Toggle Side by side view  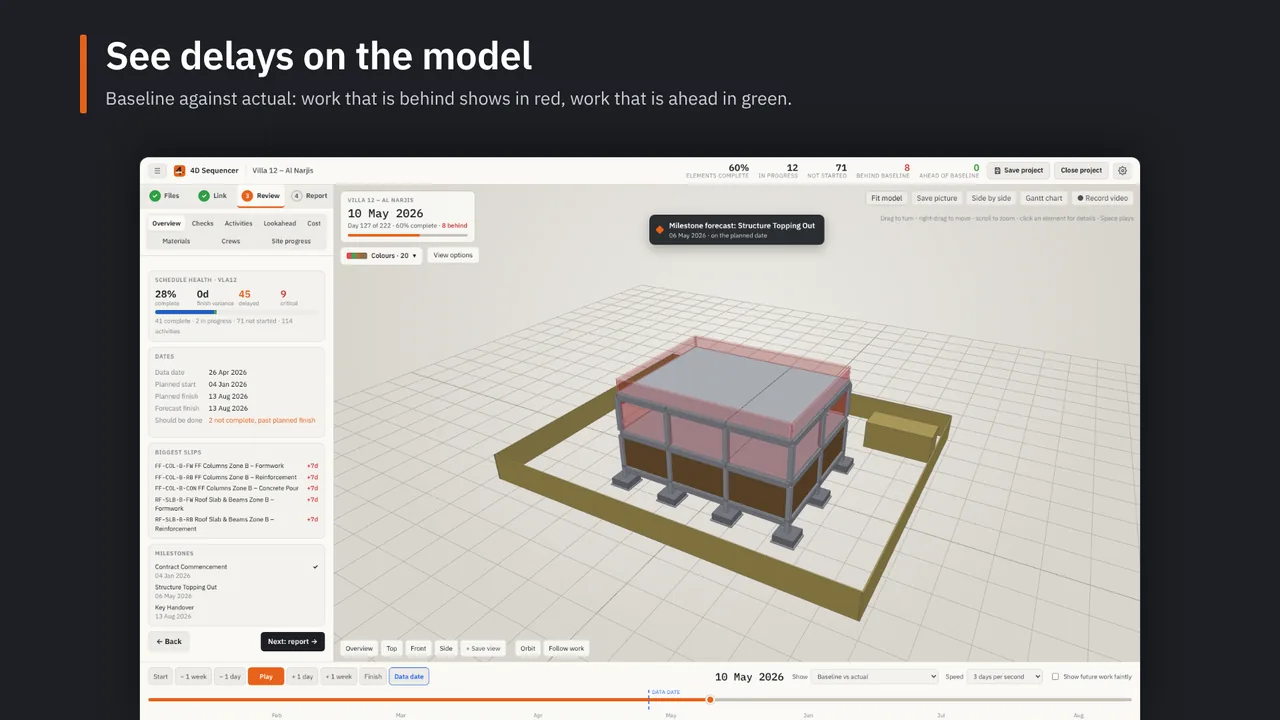coord(991,198)
